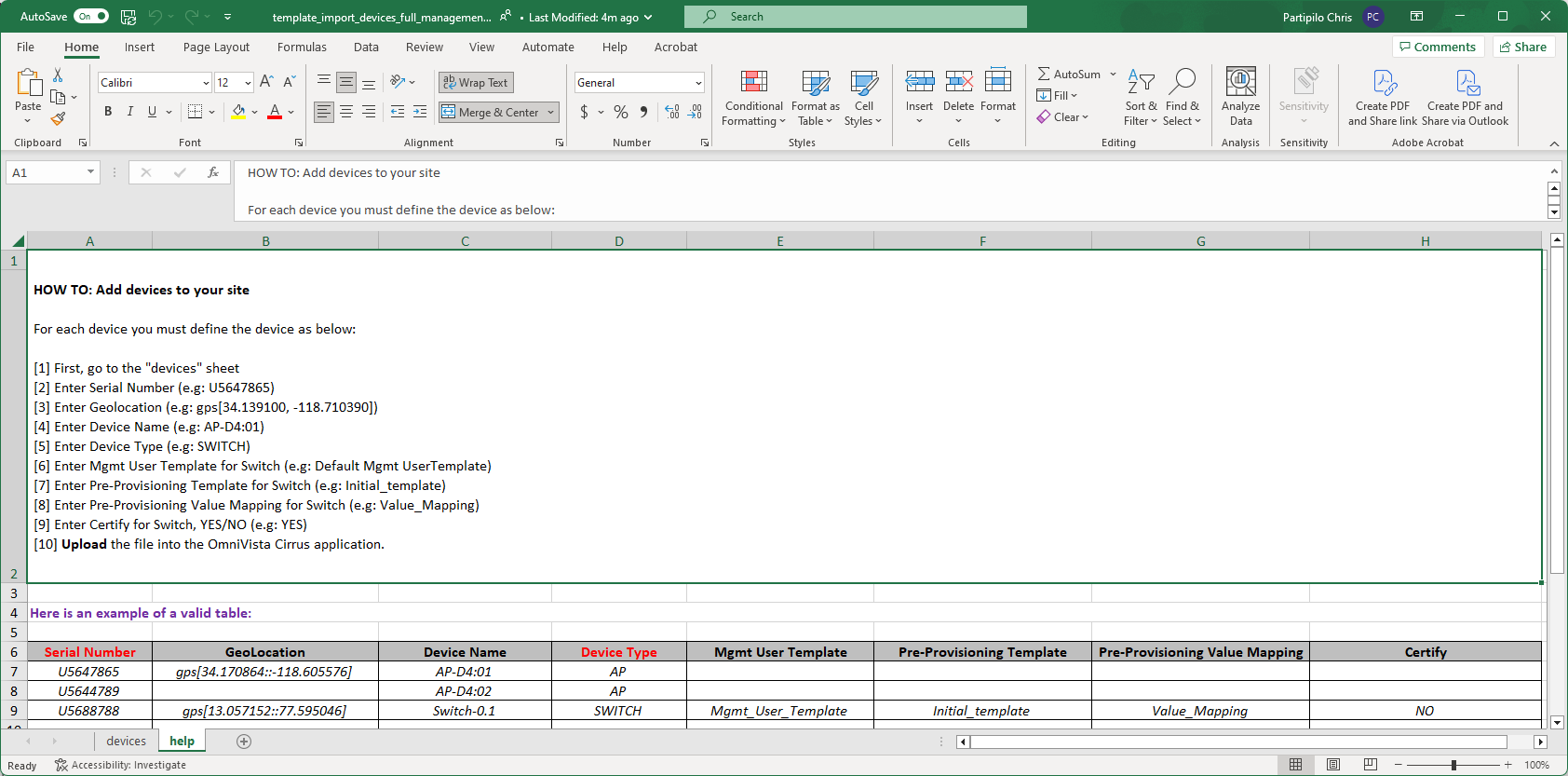The image size is (1568, 776).
Task: Toggle Wrap Text for the cell
Action: point(476,83)
